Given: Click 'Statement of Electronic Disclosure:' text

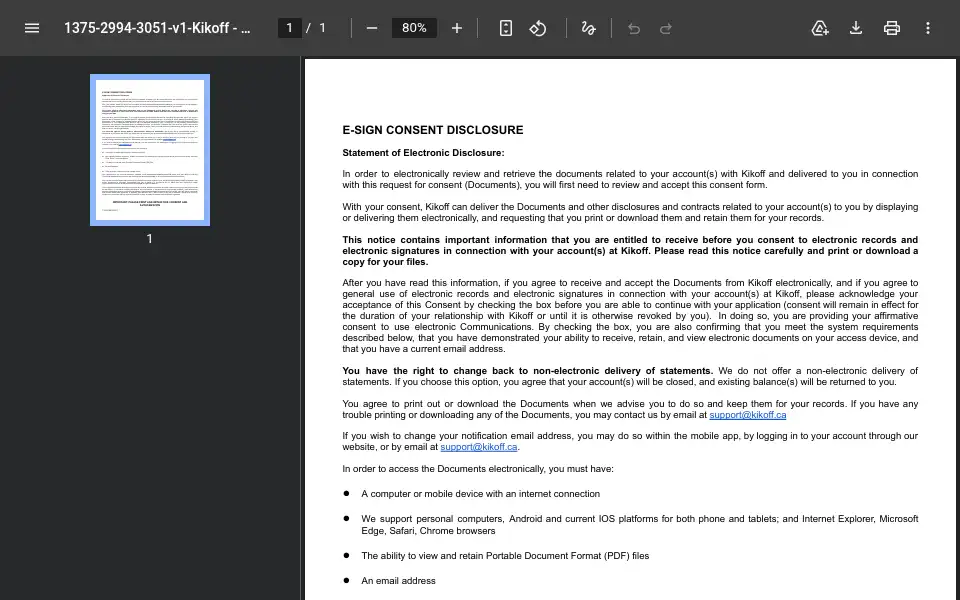Looking at the screenshot, I should point(423,152).
